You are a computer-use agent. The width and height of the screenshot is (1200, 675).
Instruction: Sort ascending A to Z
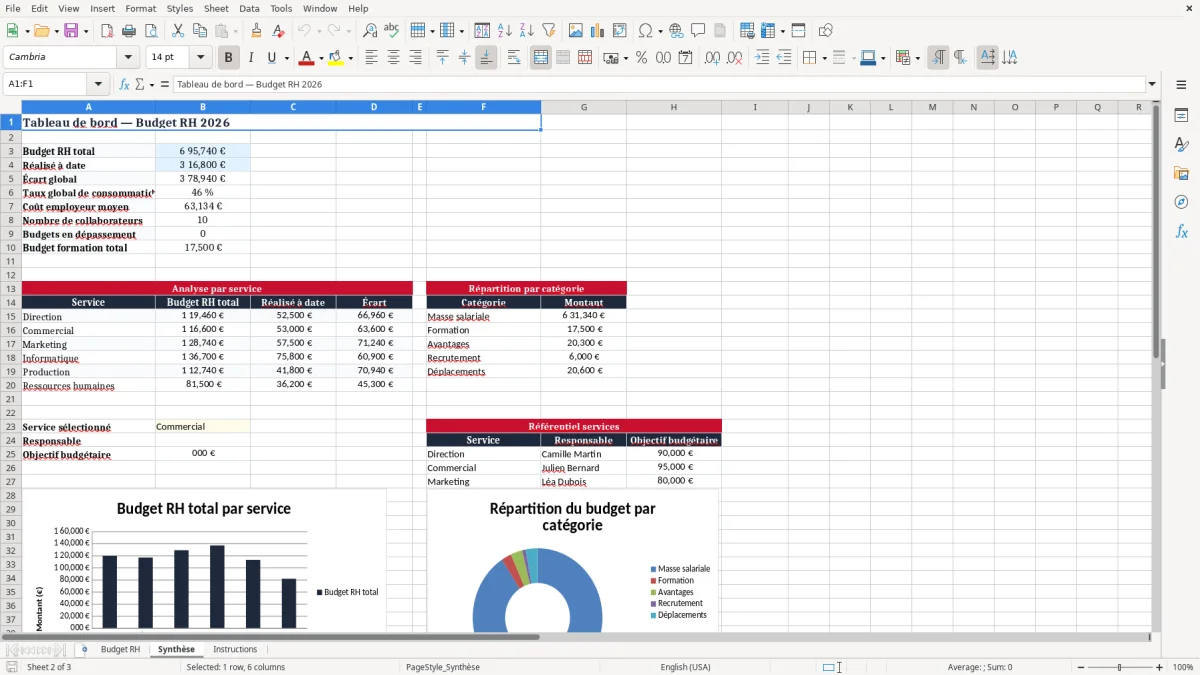click(x=505, y=31)
